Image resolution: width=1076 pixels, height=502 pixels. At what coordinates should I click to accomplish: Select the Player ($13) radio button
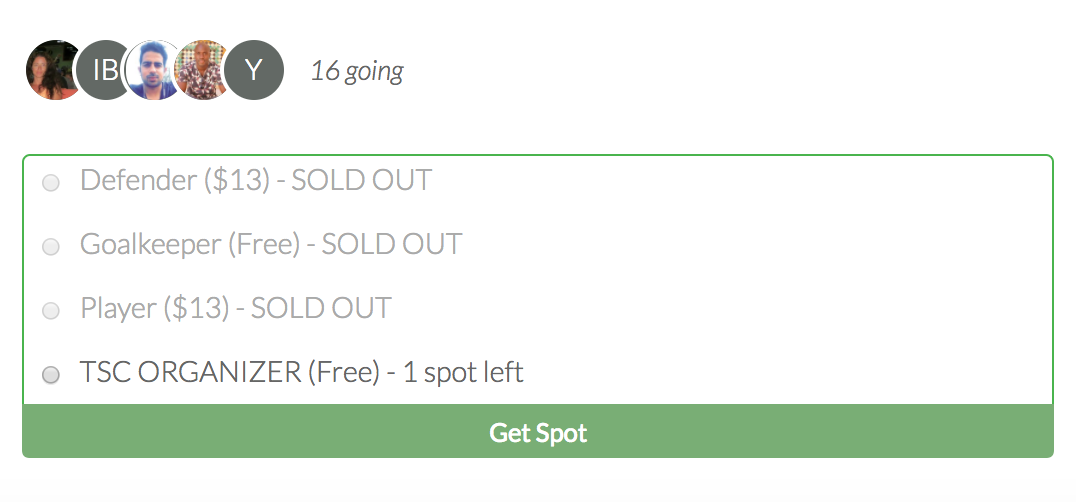click(51, 311)
